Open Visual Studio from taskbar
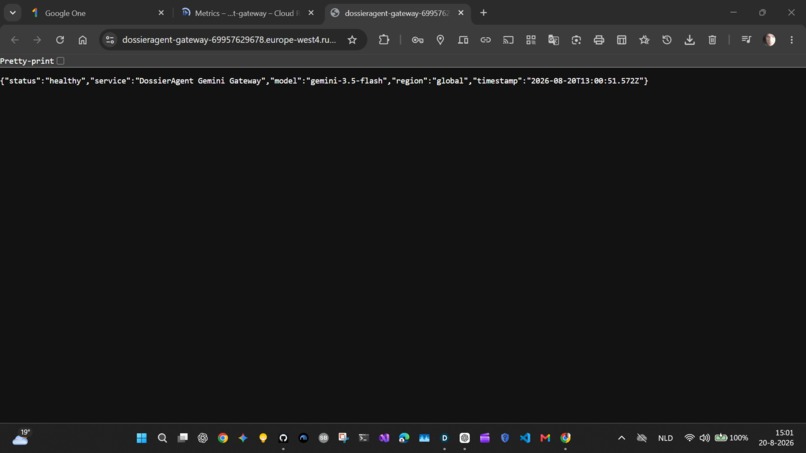Viewport: 806px width, 453px height. click(x=384, y=438)
